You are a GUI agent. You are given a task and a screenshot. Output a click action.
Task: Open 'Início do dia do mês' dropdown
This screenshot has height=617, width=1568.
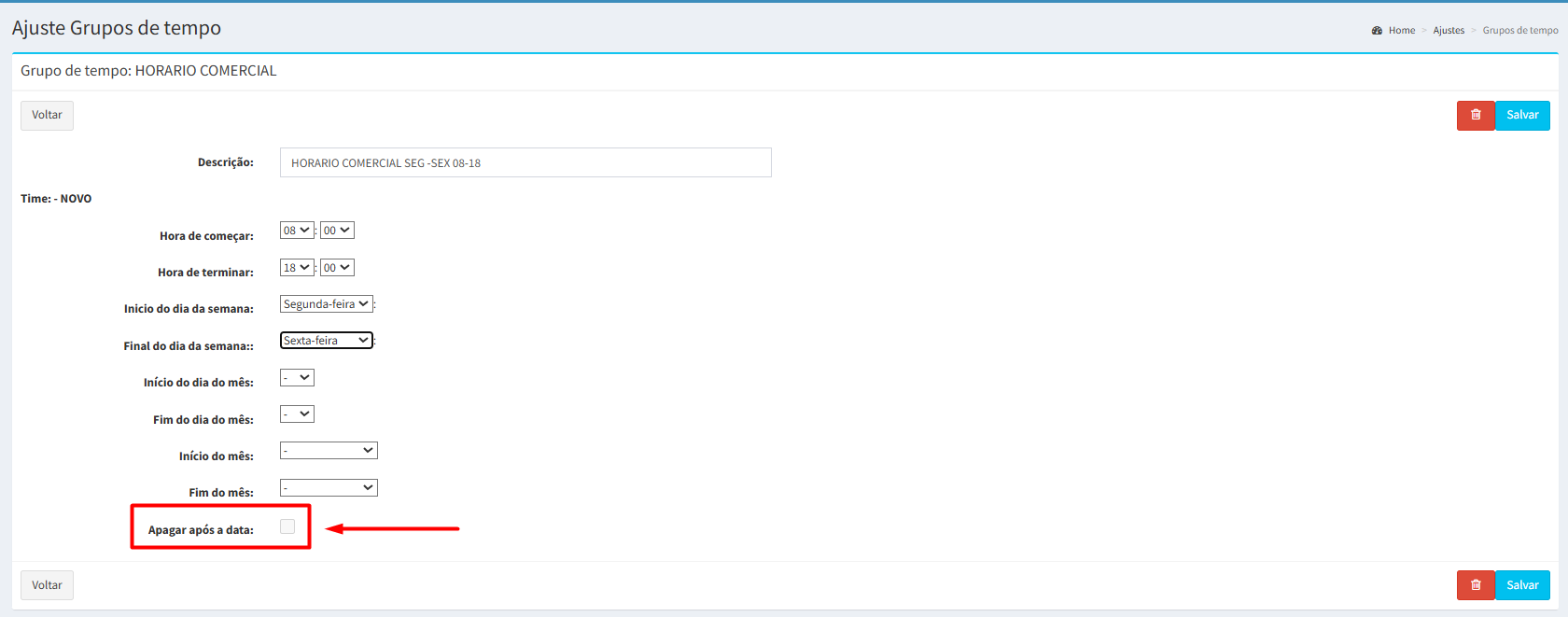click(x=297, y=378)
